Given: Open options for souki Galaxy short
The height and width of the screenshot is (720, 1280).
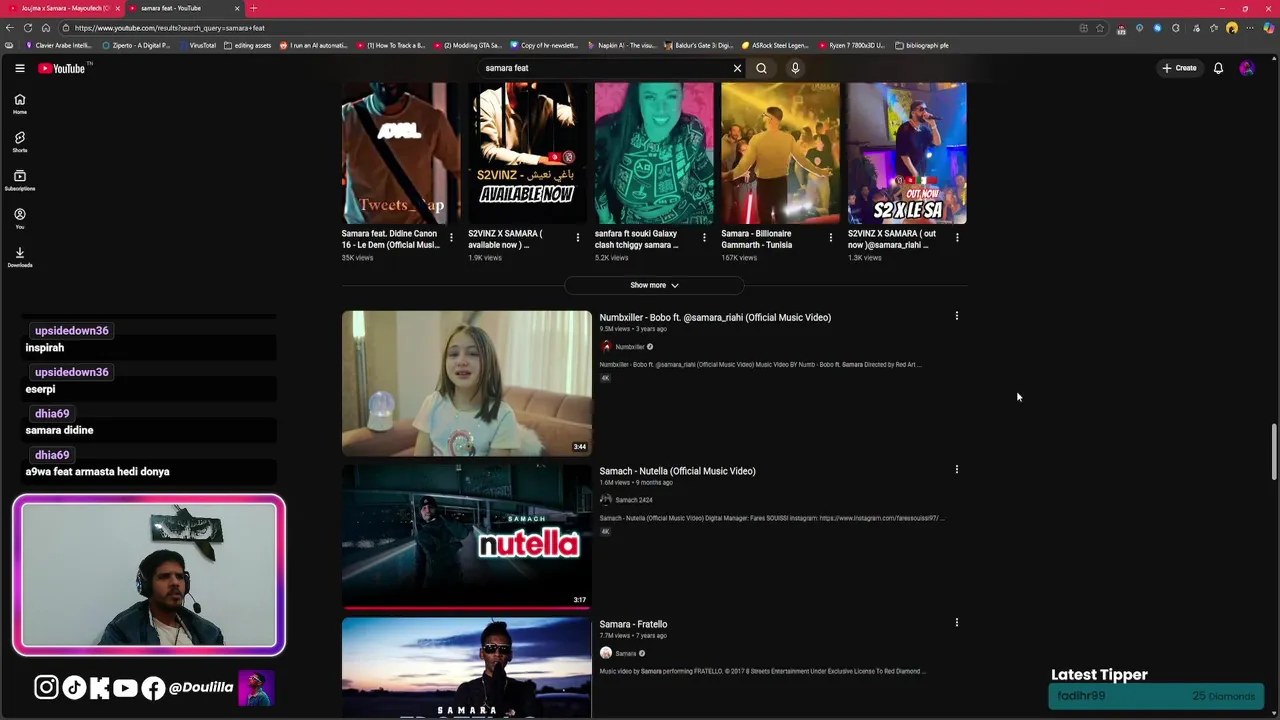Looking at the screenshot, I should point(704,238).
